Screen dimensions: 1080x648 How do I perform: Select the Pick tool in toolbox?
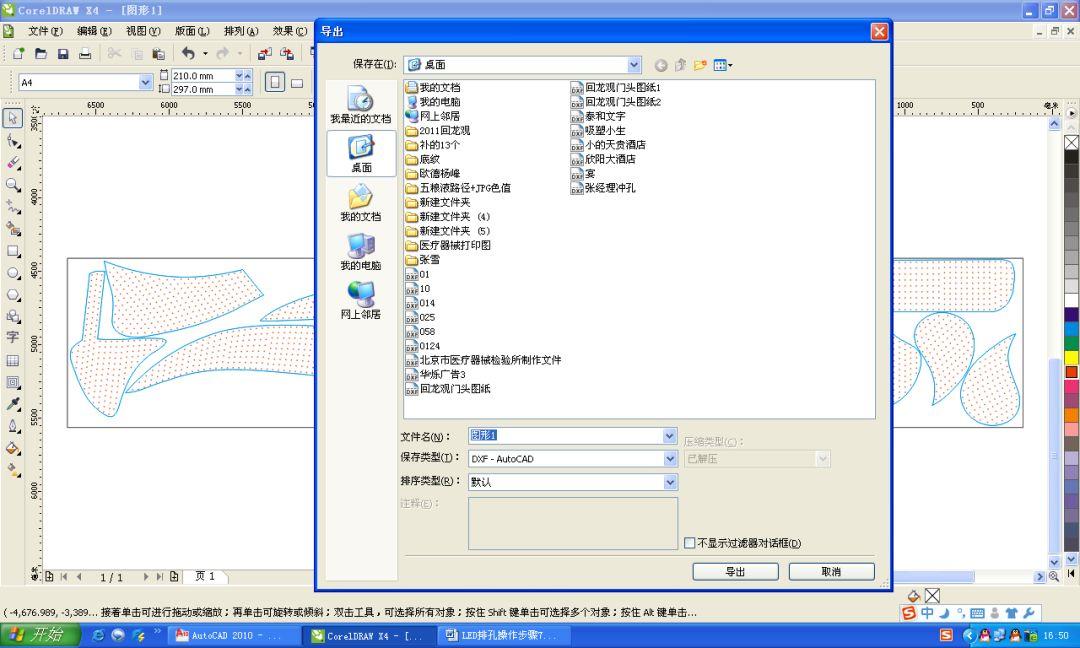click(x=13, y=119)
